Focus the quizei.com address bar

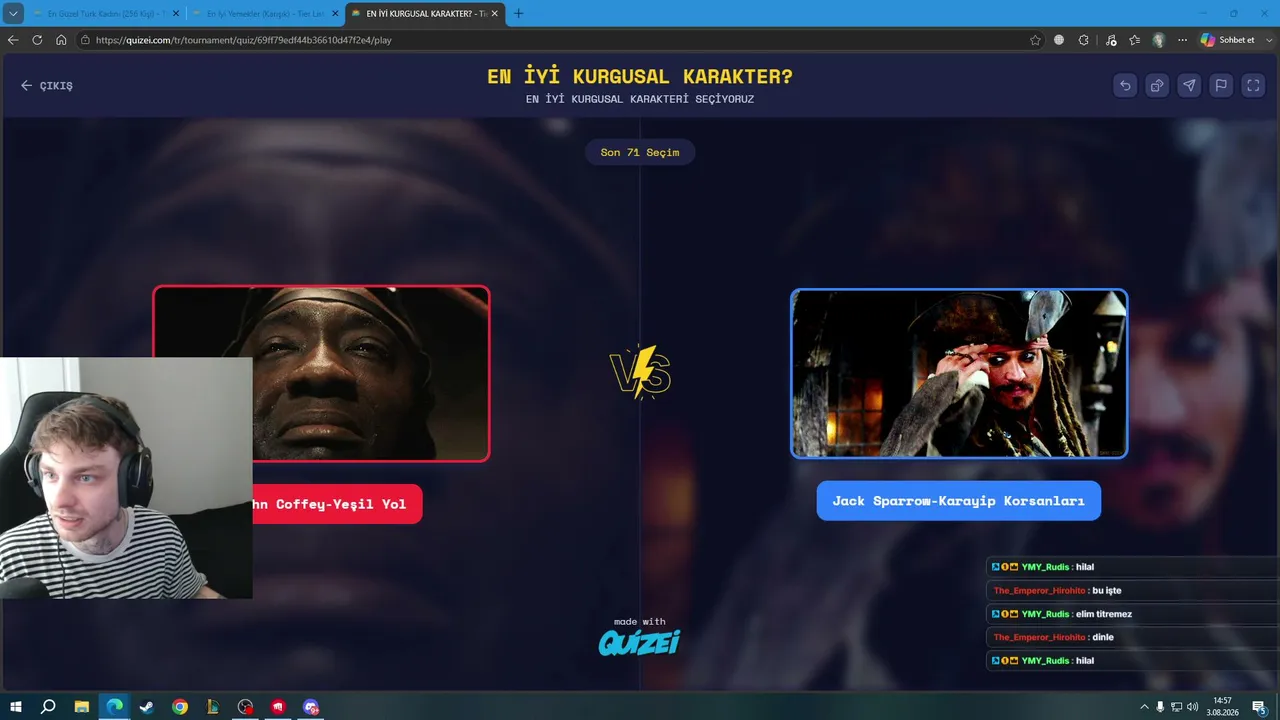coord(560,40)
